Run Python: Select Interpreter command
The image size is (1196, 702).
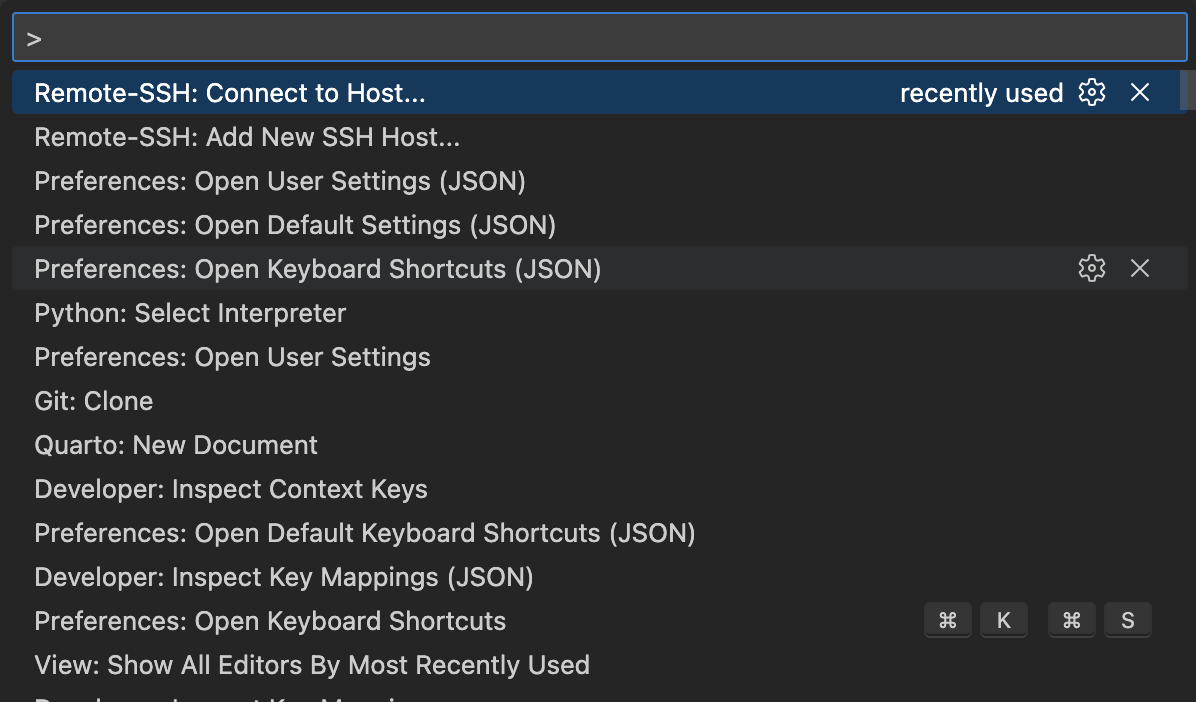(x=190, y=313)
